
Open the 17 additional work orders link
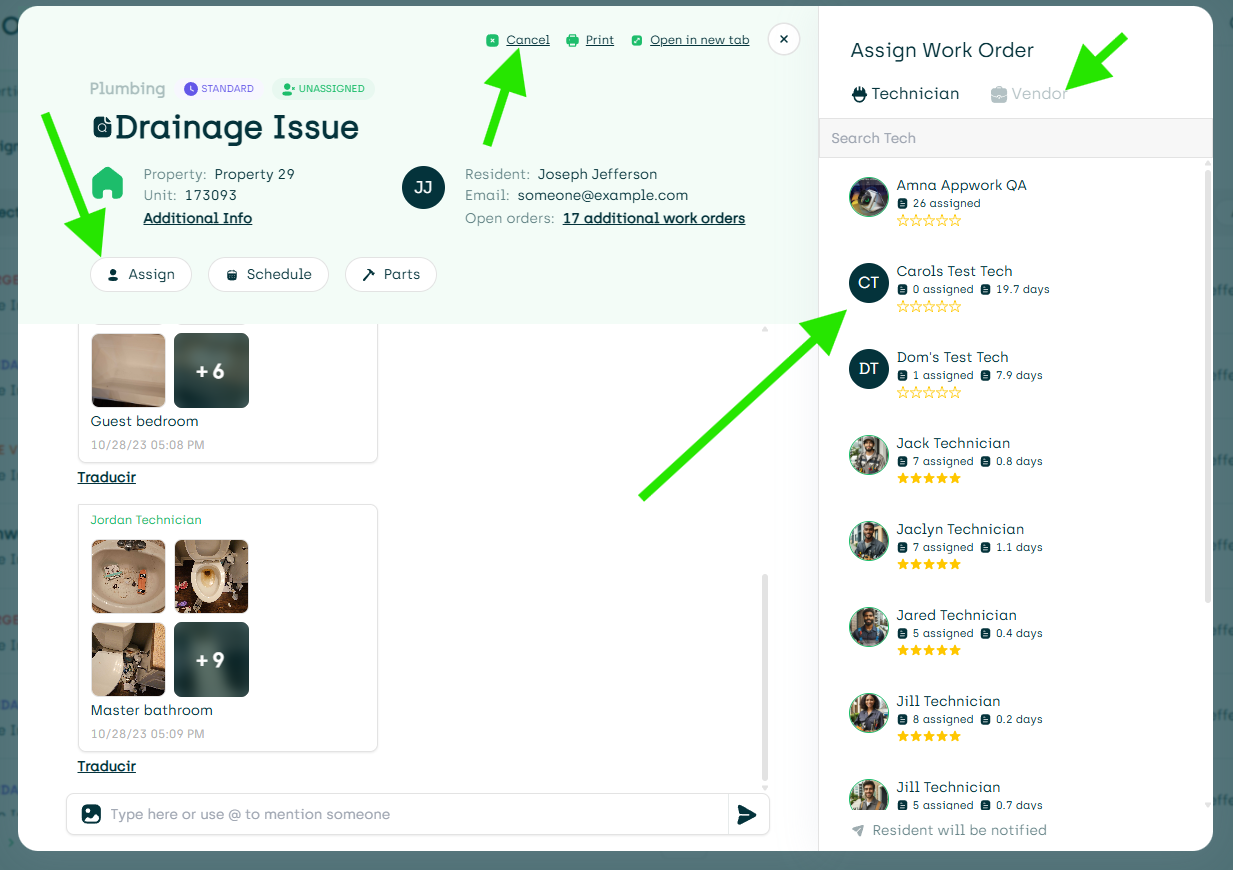[x=653, y=218]
